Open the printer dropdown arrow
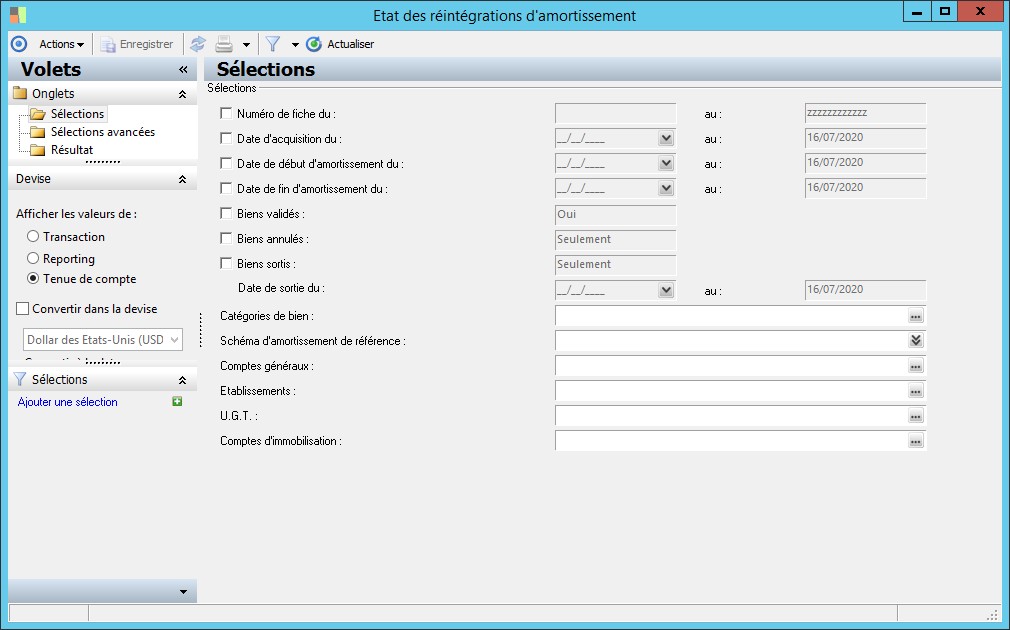 click(246, 44)
